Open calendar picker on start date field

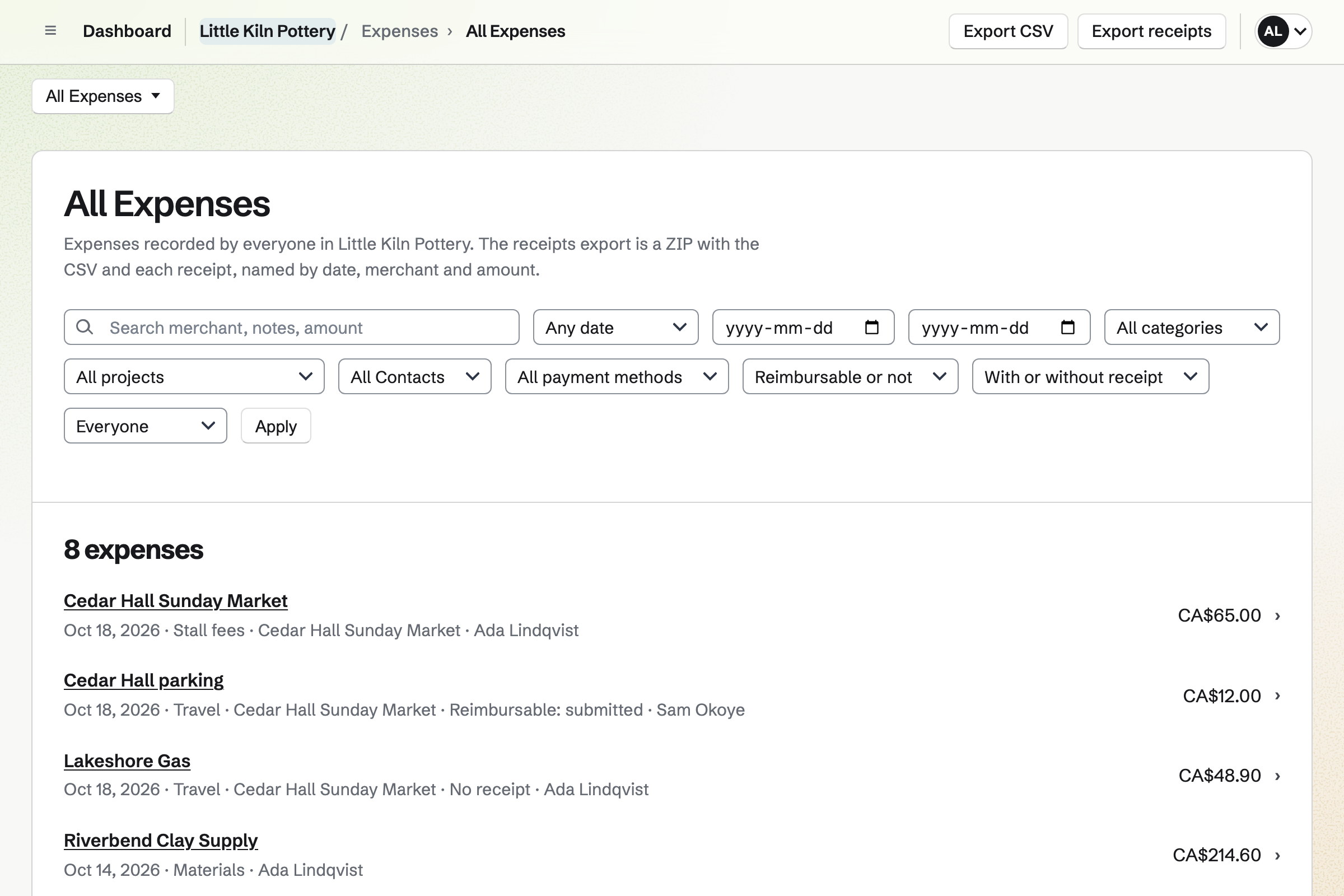(x=871, y=328)
